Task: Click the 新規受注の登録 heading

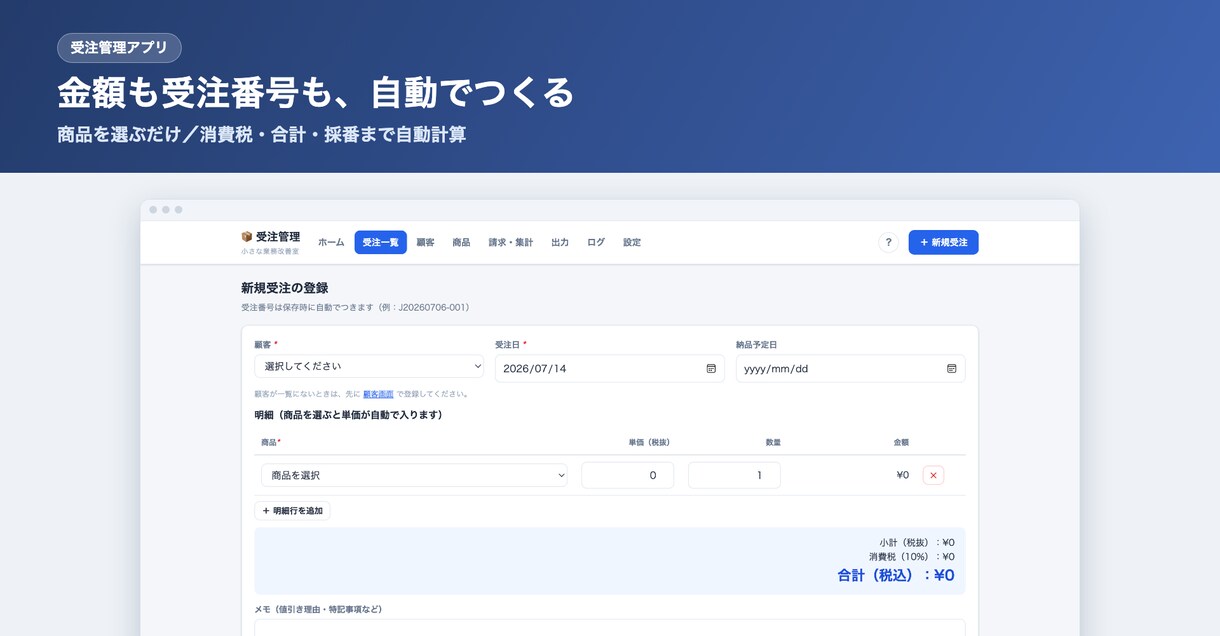Action: [x=284, y=288]
